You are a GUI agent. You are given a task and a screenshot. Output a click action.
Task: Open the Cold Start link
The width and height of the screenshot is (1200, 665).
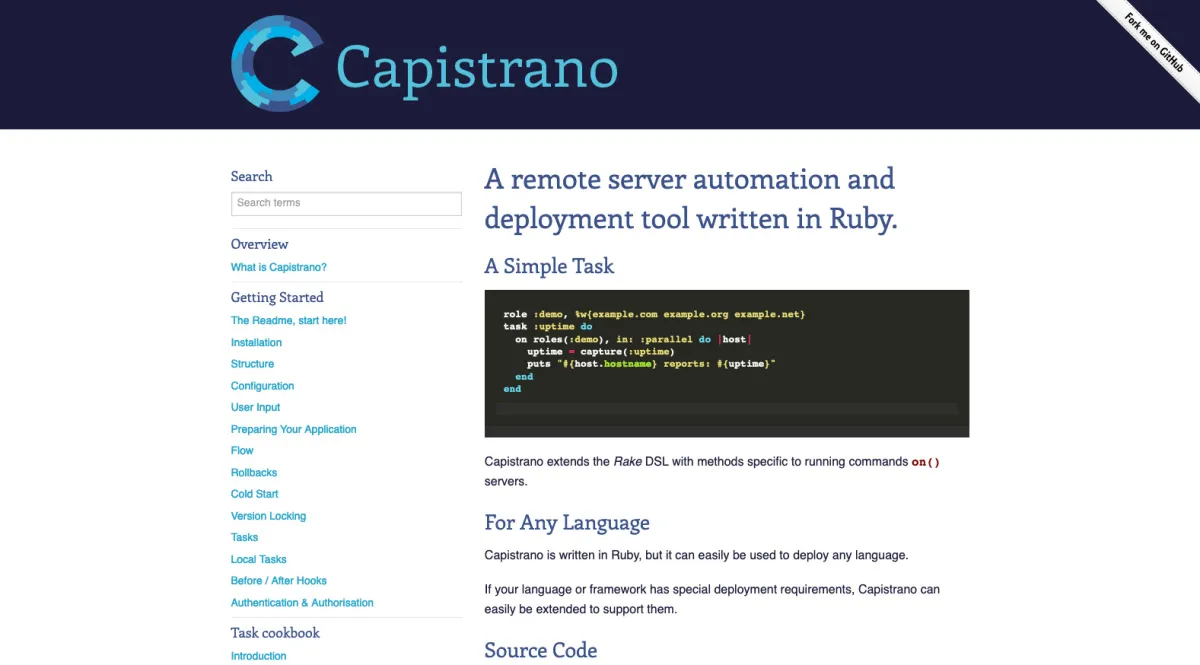coord(255,494)
